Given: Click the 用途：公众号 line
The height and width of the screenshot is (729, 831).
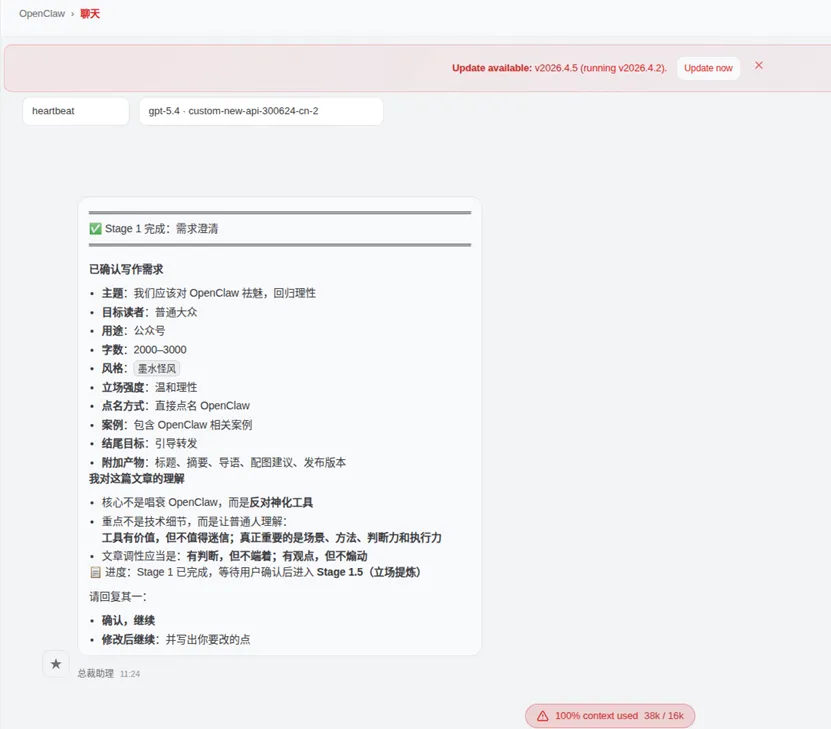Looking at the screenshot, I should [x=134, y=331].
